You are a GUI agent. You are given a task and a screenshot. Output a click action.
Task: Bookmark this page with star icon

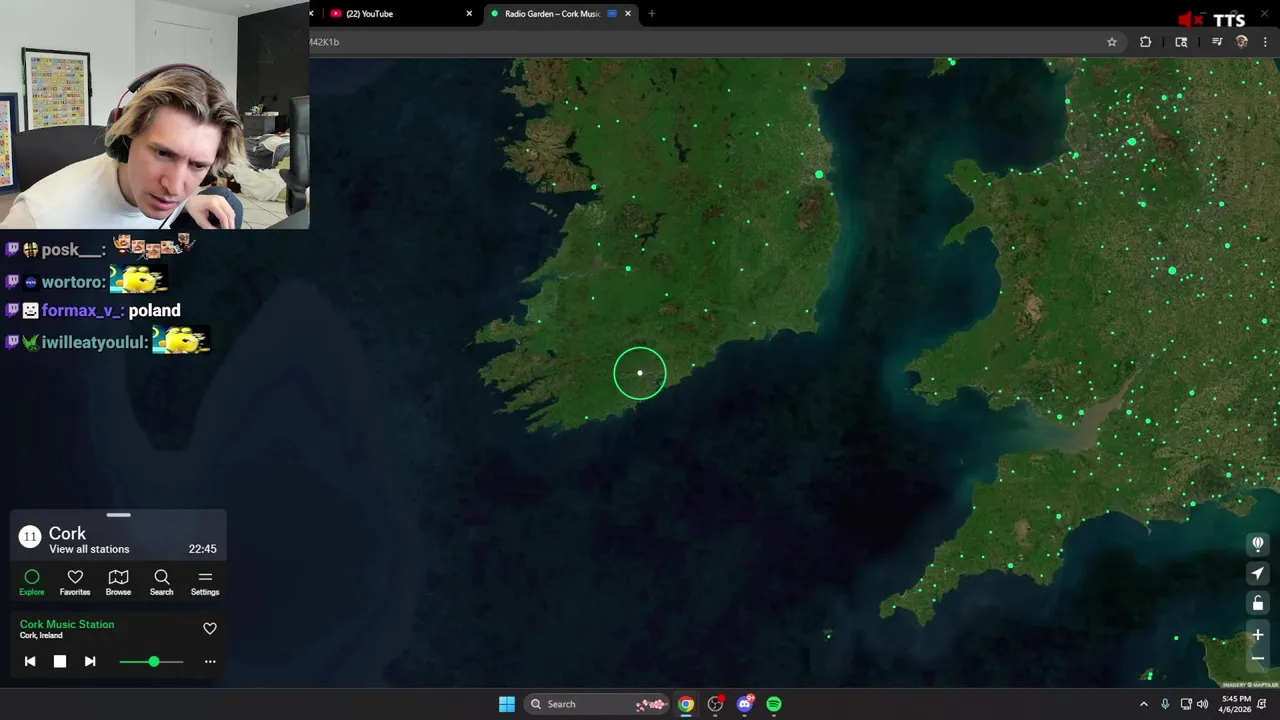point(1112,42)
